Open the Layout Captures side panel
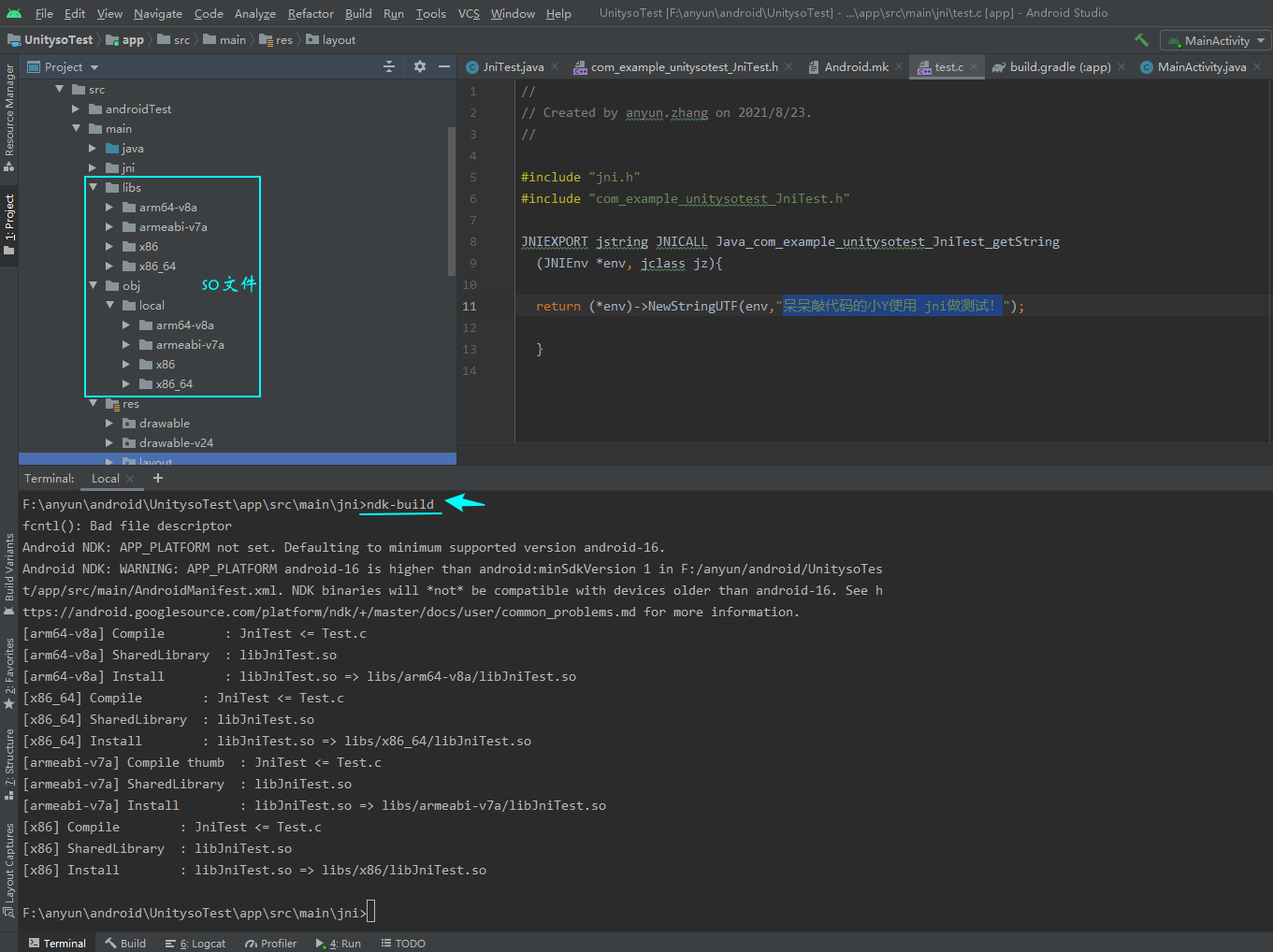The image size is (1273, 952). (9, 869)
